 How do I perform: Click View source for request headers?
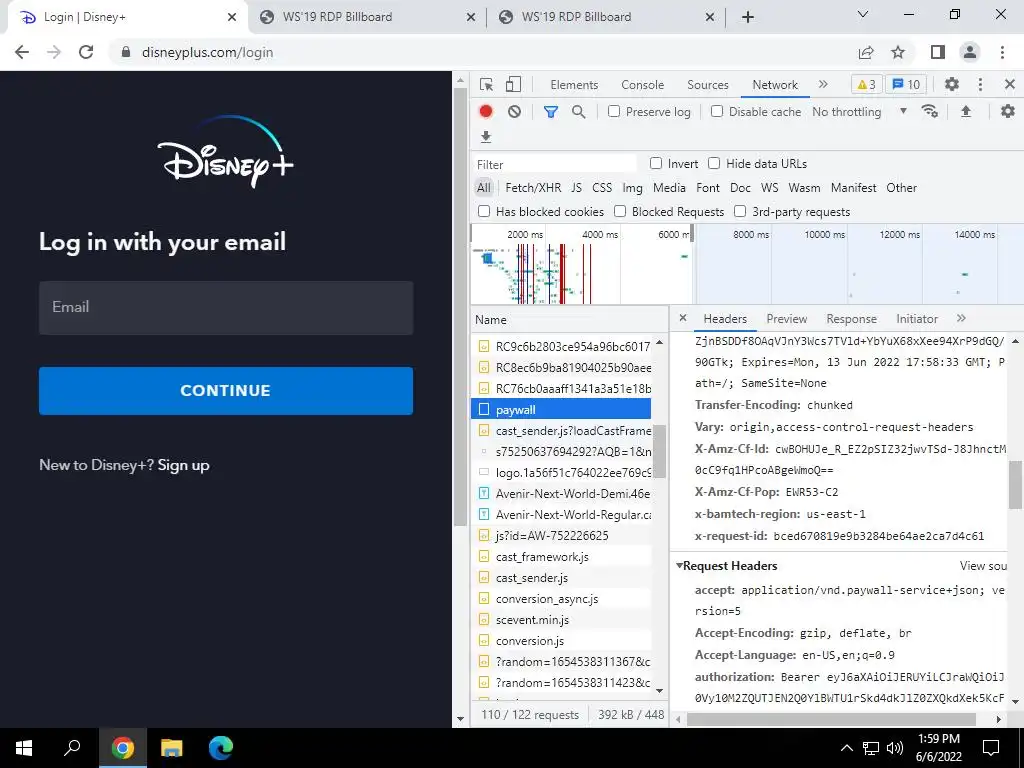pos(983,566)
